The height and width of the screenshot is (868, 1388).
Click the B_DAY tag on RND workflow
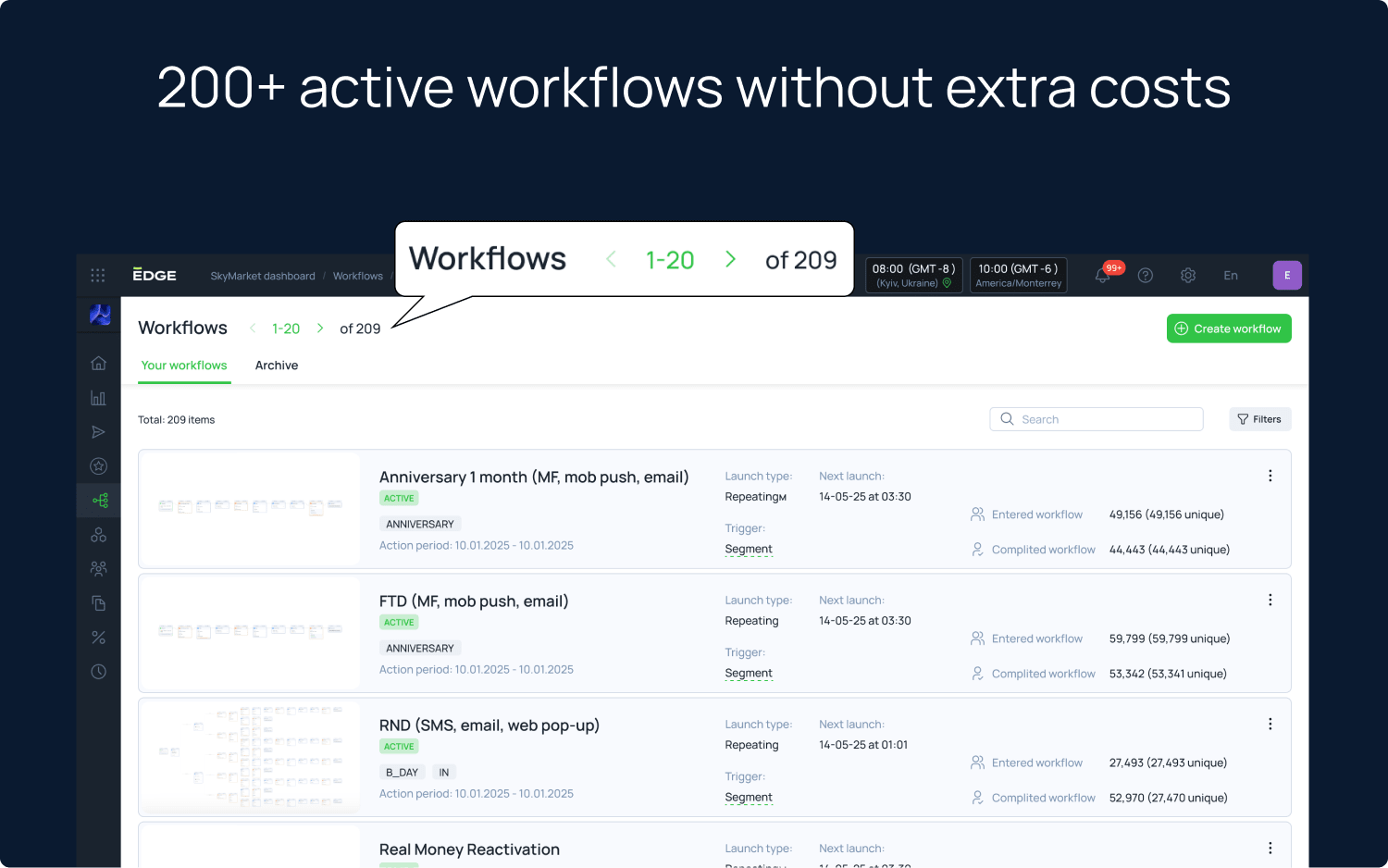pos(403,772)
